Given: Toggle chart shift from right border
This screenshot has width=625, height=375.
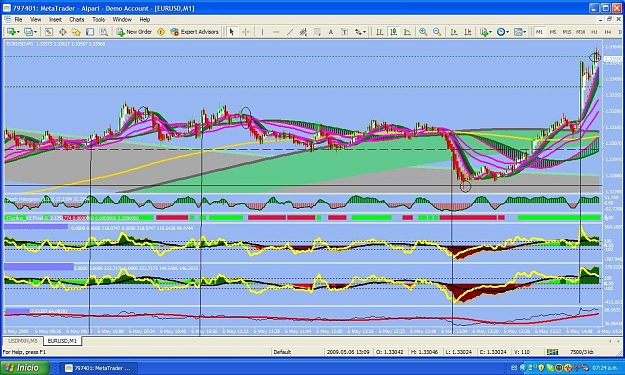Looking at the screenshot, I should pos(468,32).
